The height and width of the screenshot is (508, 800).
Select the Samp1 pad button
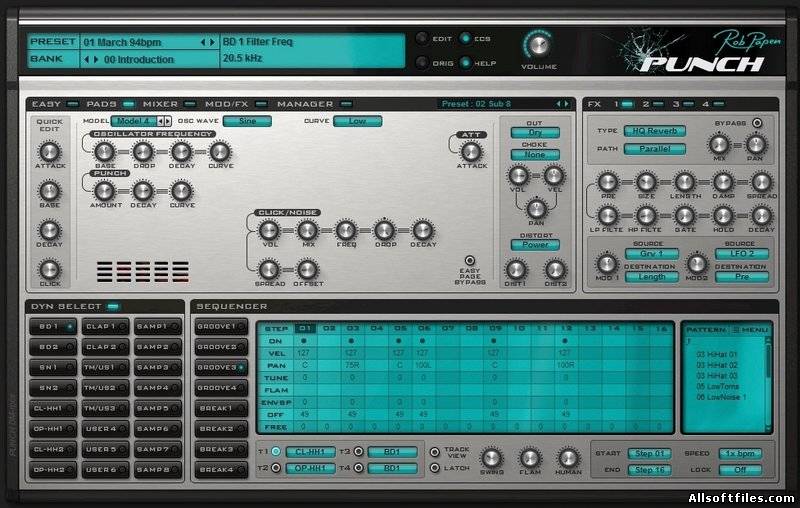[158, 326]
